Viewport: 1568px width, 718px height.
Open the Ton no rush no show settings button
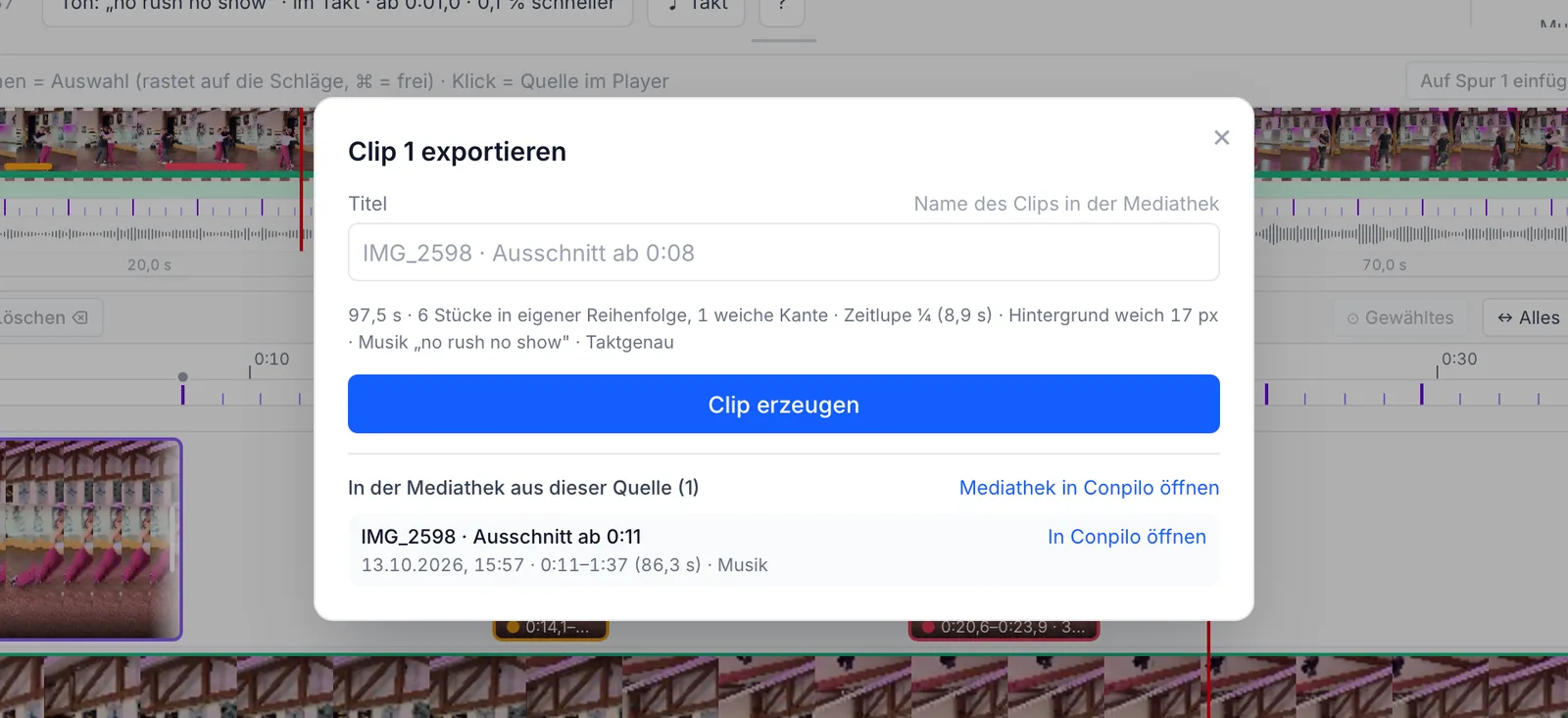tap(337, 9)
